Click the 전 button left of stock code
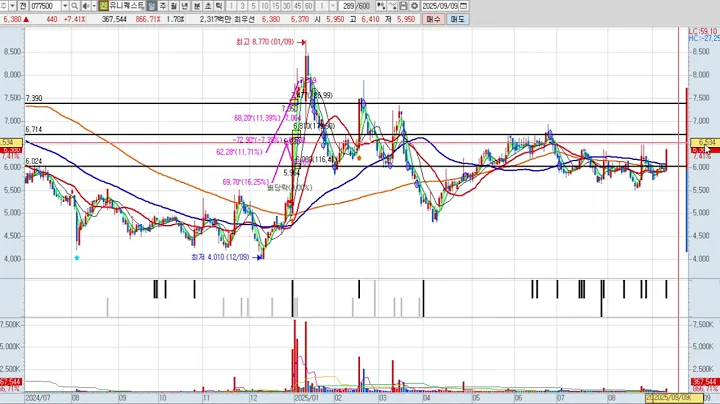 (x=23, y=6)
